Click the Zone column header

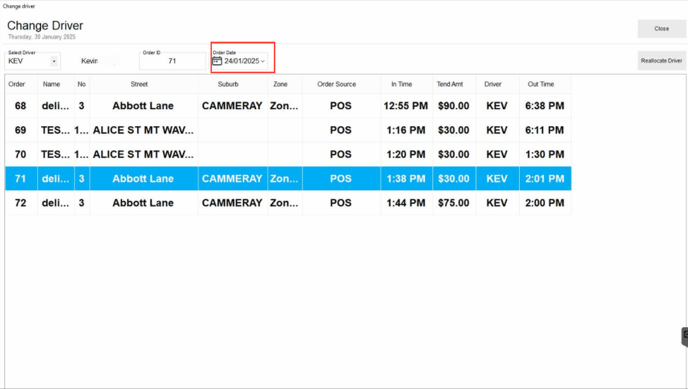click(x=280, y=84)
